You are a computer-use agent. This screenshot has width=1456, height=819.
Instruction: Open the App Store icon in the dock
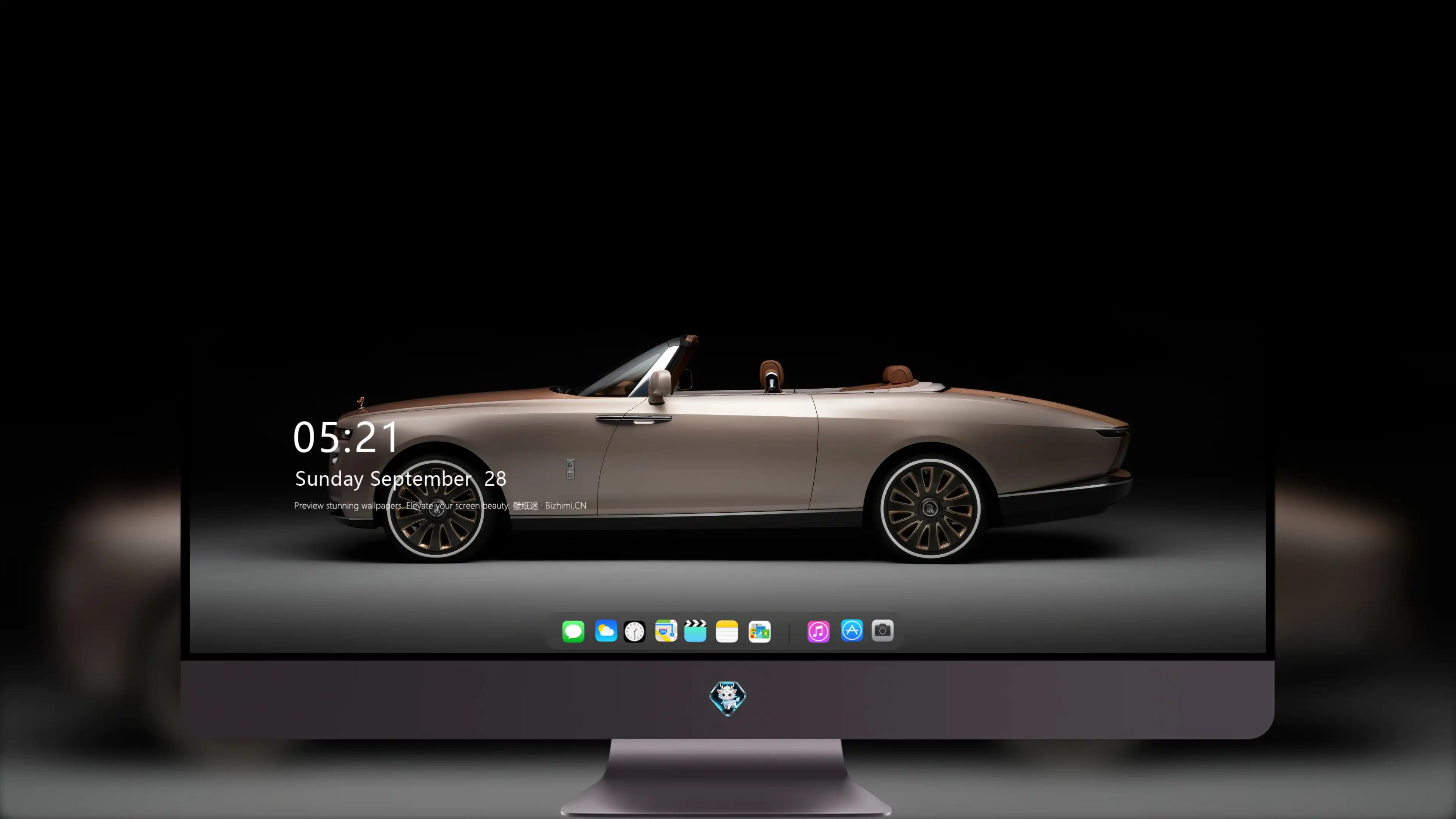click(852, 631)
